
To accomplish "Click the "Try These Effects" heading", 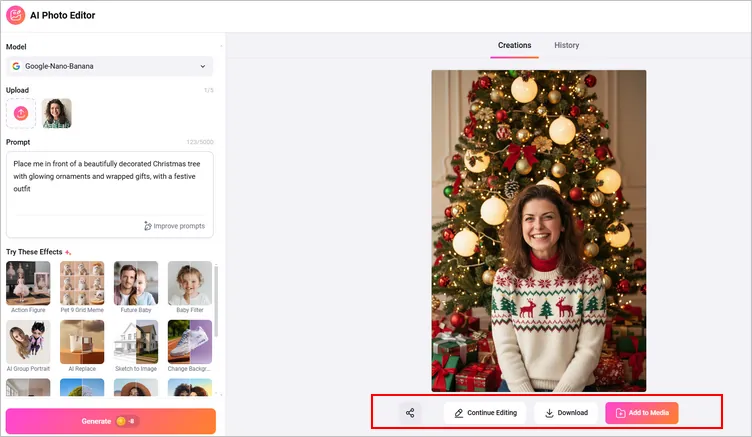I will click(34, 252).
